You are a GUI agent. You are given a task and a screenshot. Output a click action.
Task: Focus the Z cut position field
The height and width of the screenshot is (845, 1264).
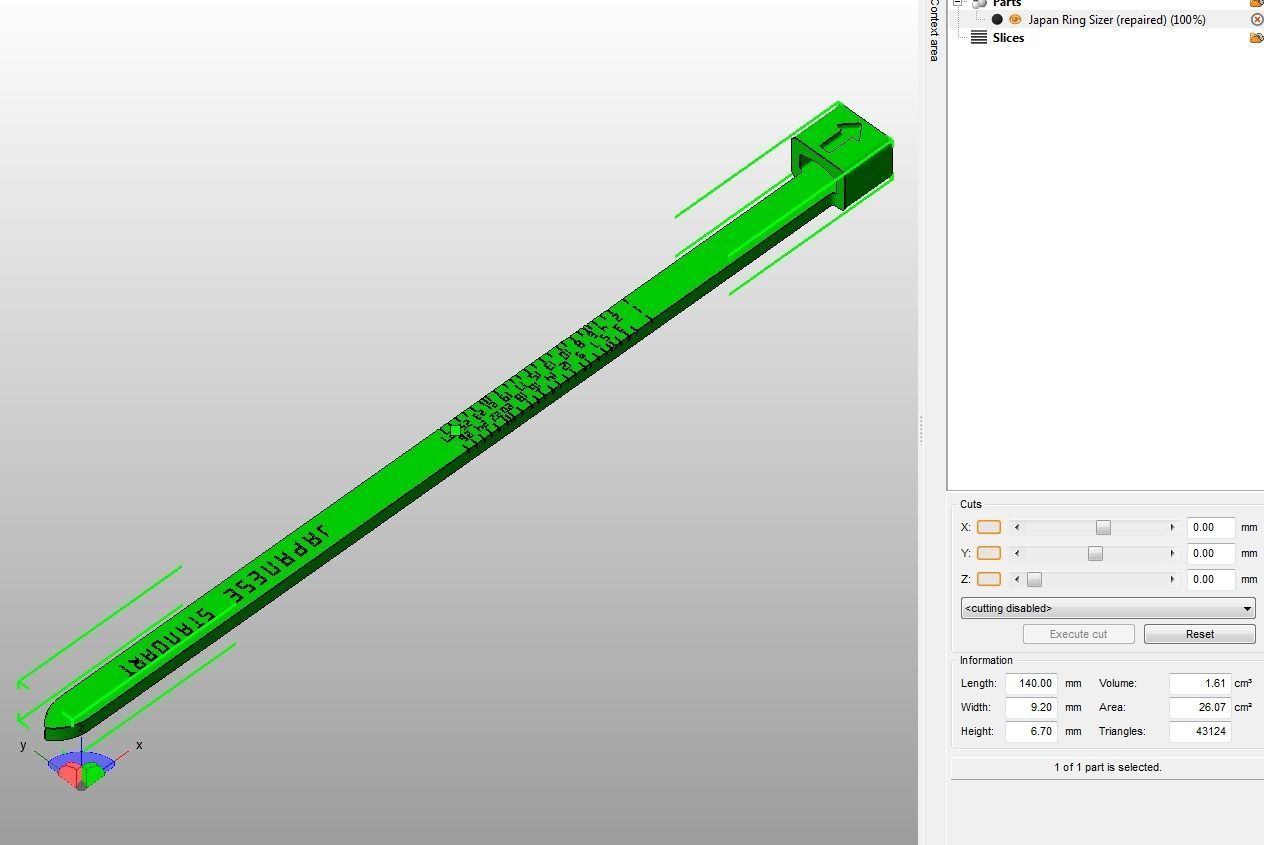(1210, 579)
